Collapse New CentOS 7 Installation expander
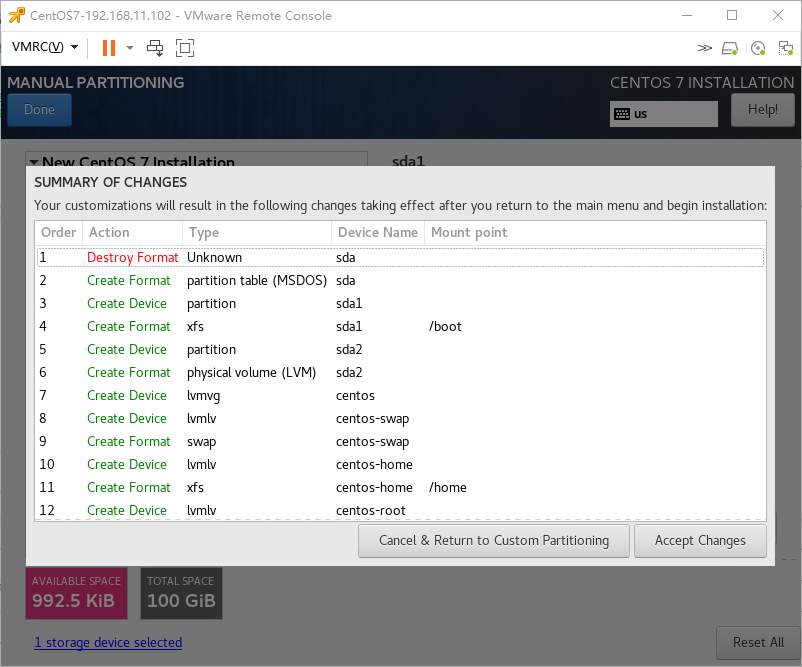 tap(34, 162)
